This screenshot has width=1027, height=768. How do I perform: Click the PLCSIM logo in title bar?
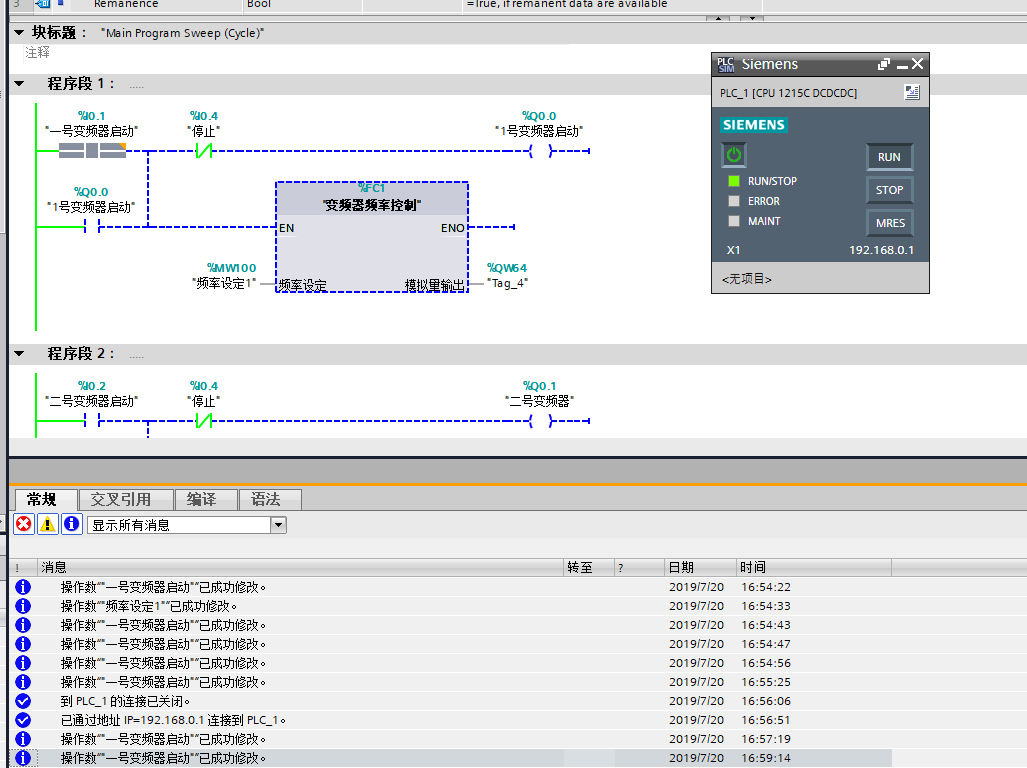[x=726, y=64]
